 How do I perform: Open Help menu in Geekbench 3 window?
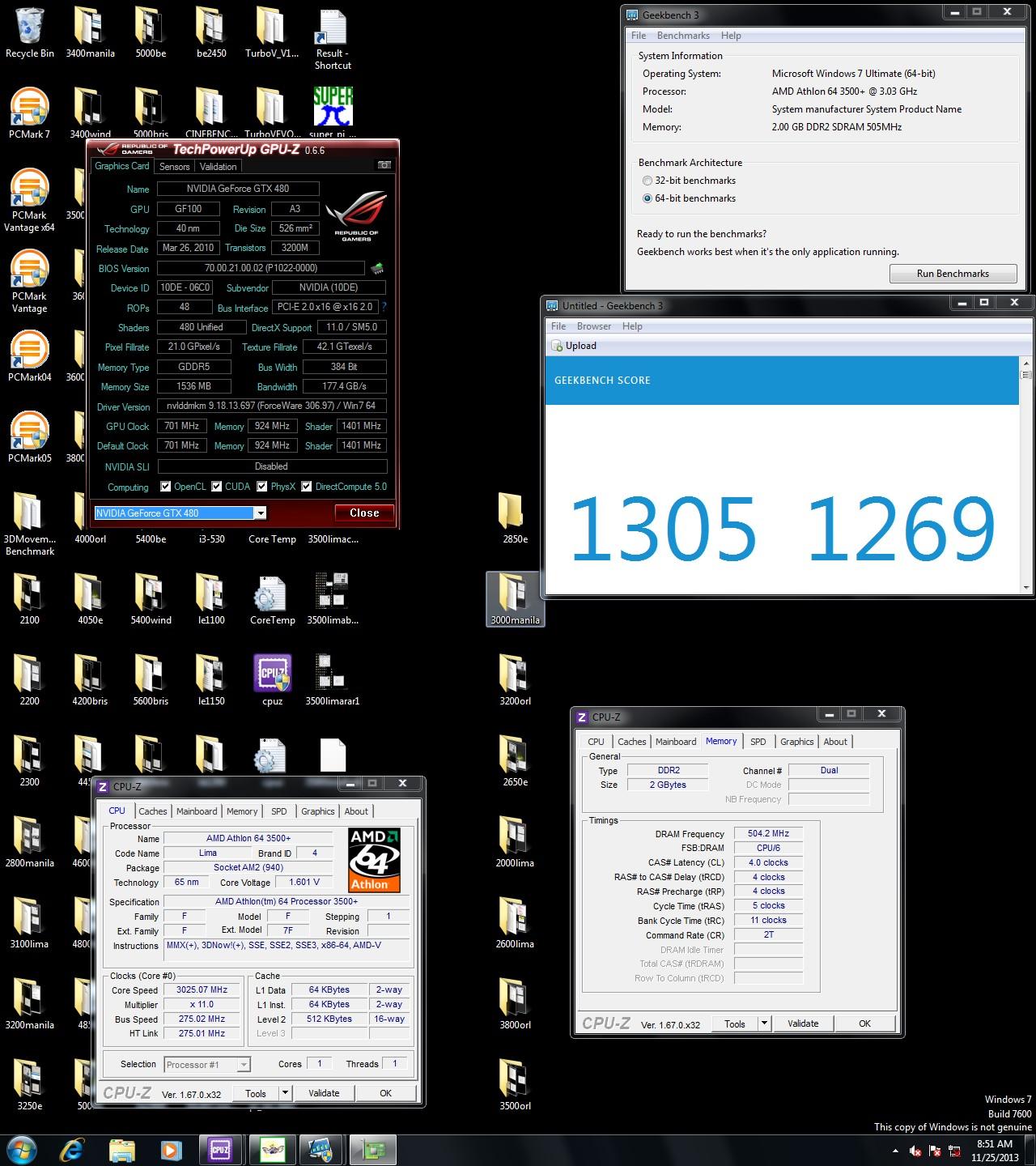(x=731, y=36)
